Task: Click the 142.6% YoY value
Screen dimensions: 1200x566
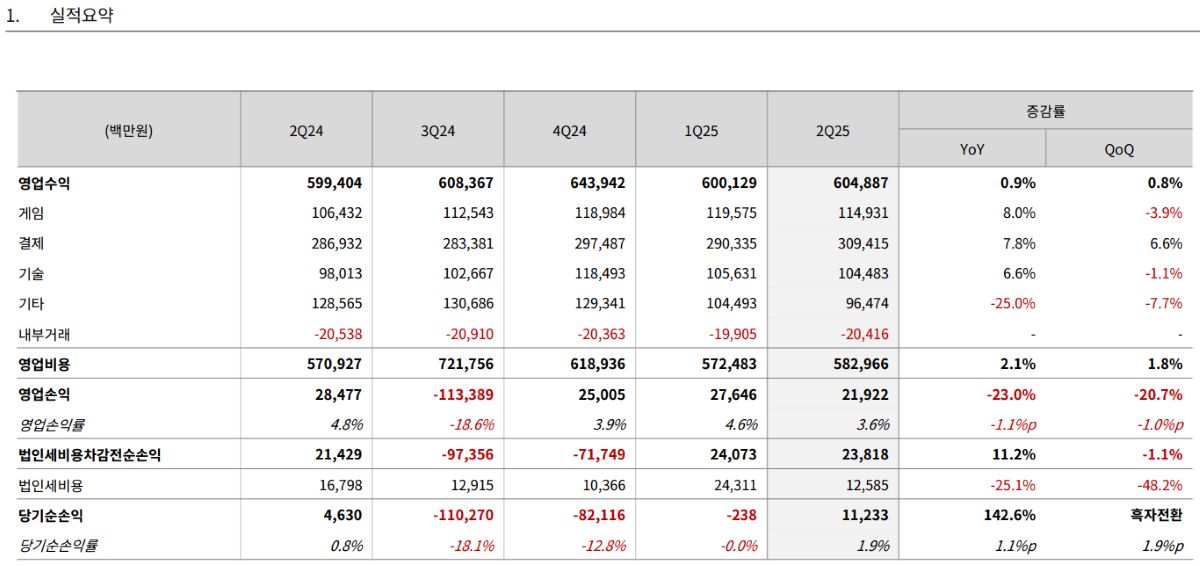Action: (1012, 515)
